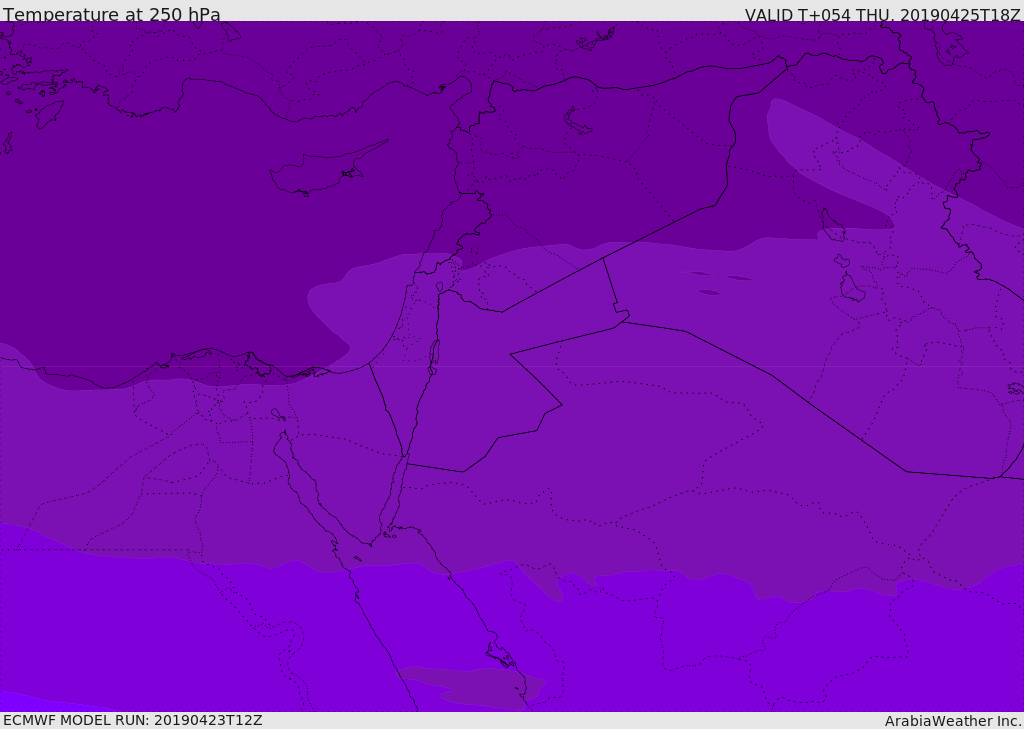
Task: Click the small dark spots in western Iraq
Action: click(x=718, y=283)
